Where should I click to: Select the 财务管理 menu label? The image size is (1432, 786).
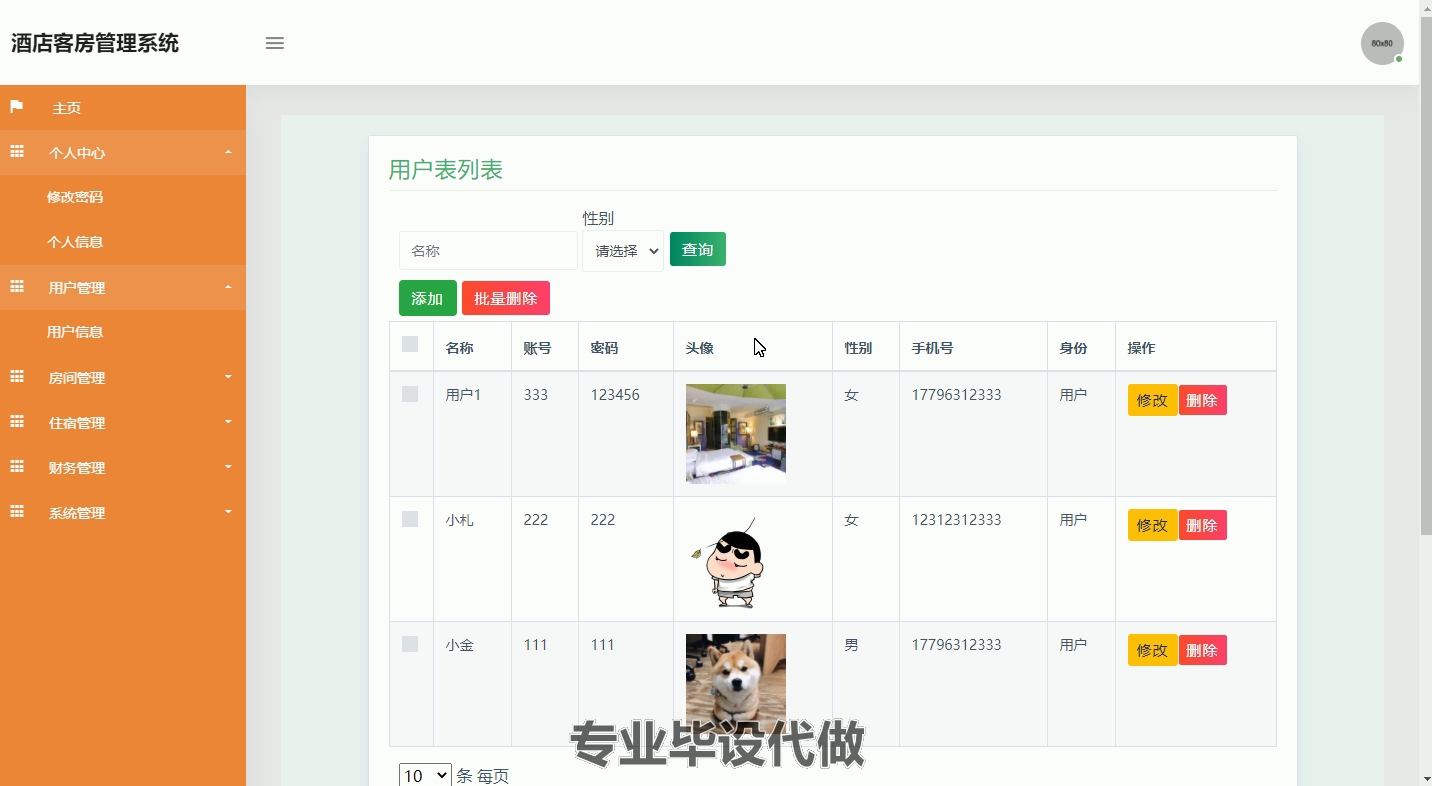(x=77, y=468)
